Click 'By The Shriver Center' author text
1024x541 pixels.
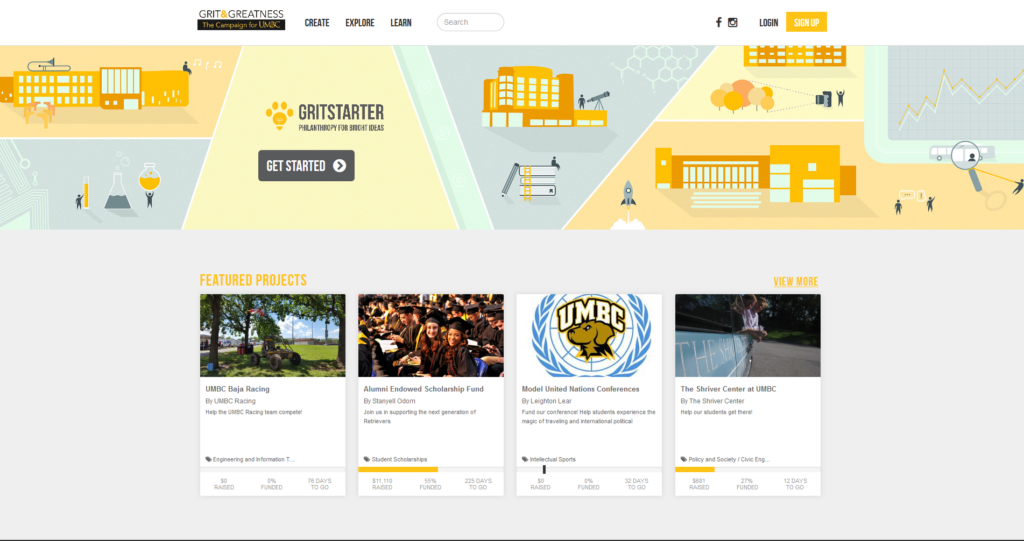pos(712,401)
